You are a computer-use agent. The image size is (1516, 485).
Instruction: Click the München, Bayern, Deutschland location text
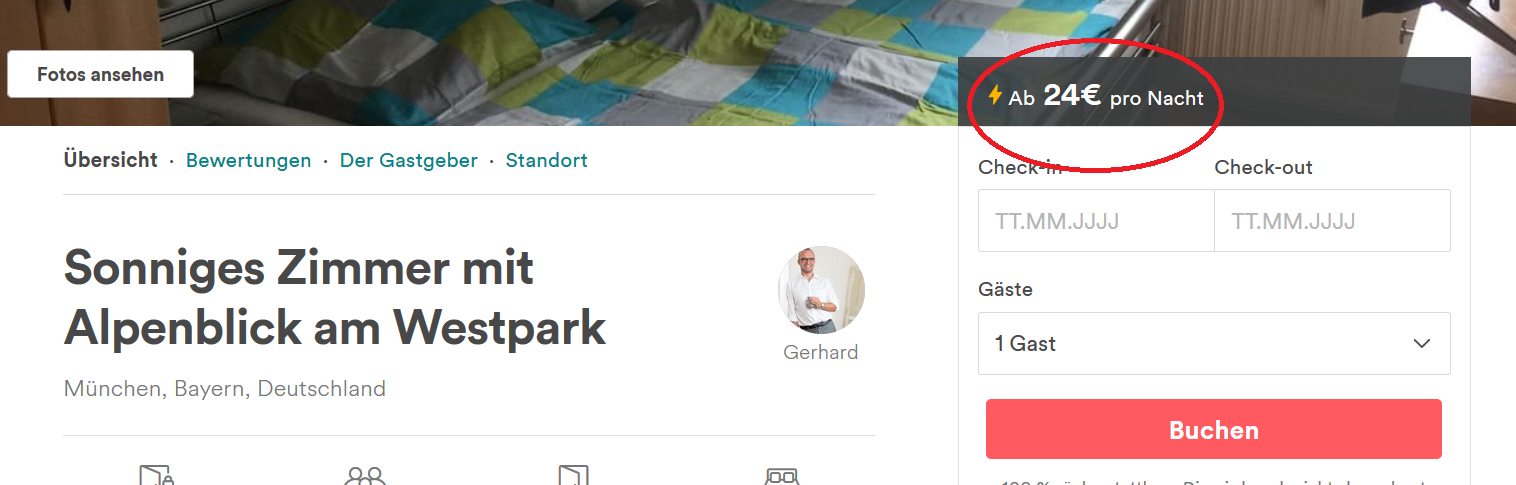[x=224, y=389]
